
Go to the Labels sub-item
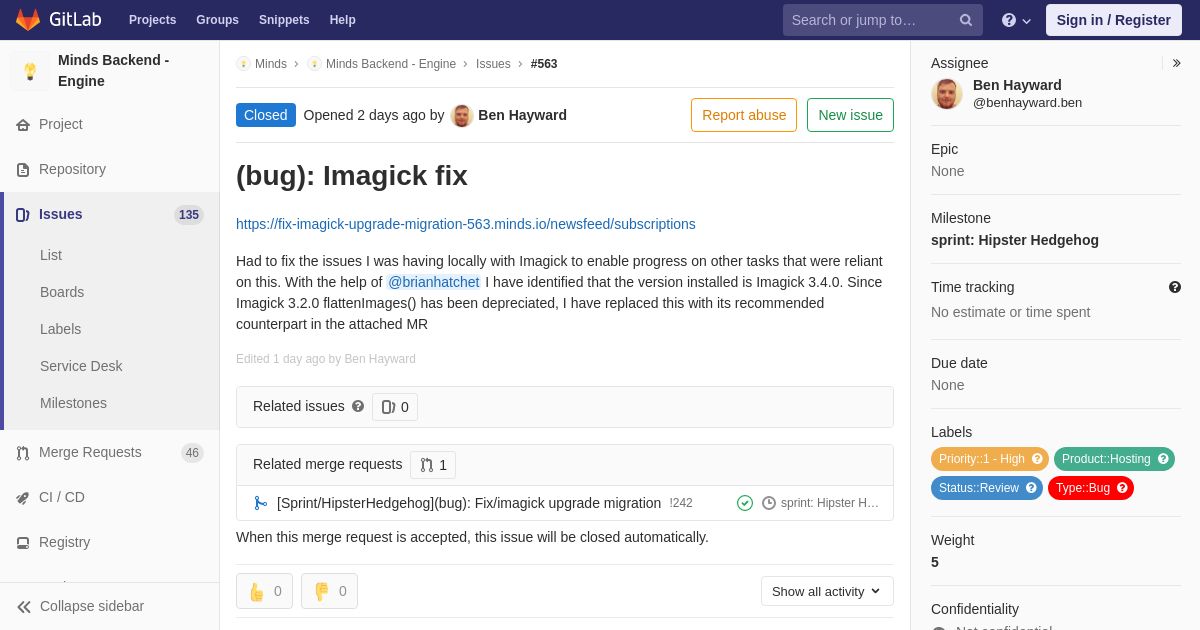point(61,329)
